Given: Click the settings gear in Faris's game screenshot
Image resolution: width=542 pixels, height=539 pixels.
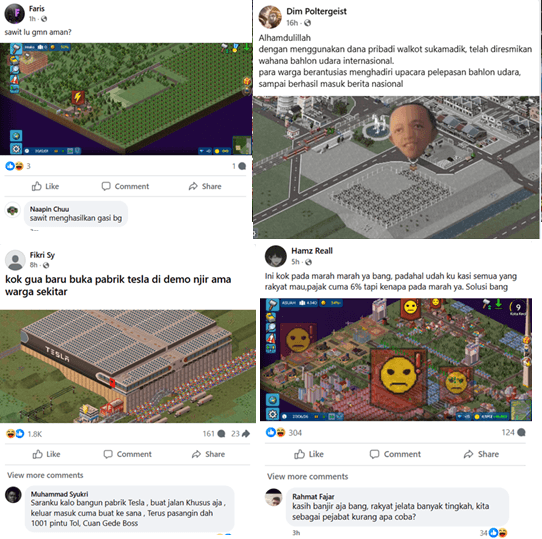Looking at the screenshot, I should pos(16,149).
